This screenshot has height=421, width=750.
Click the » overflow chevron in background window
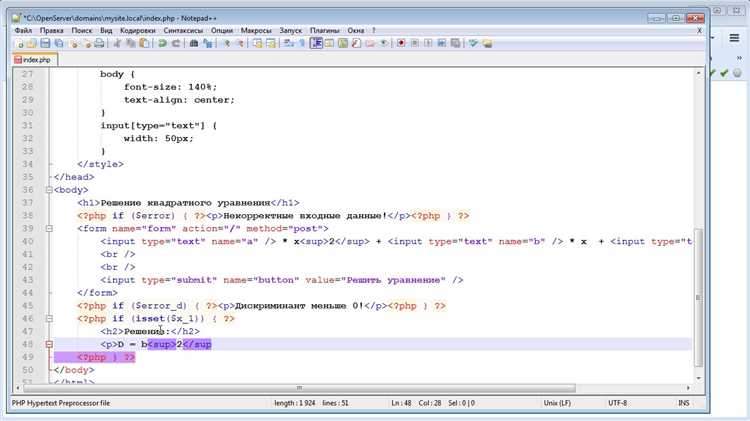[x=739, y=58]
